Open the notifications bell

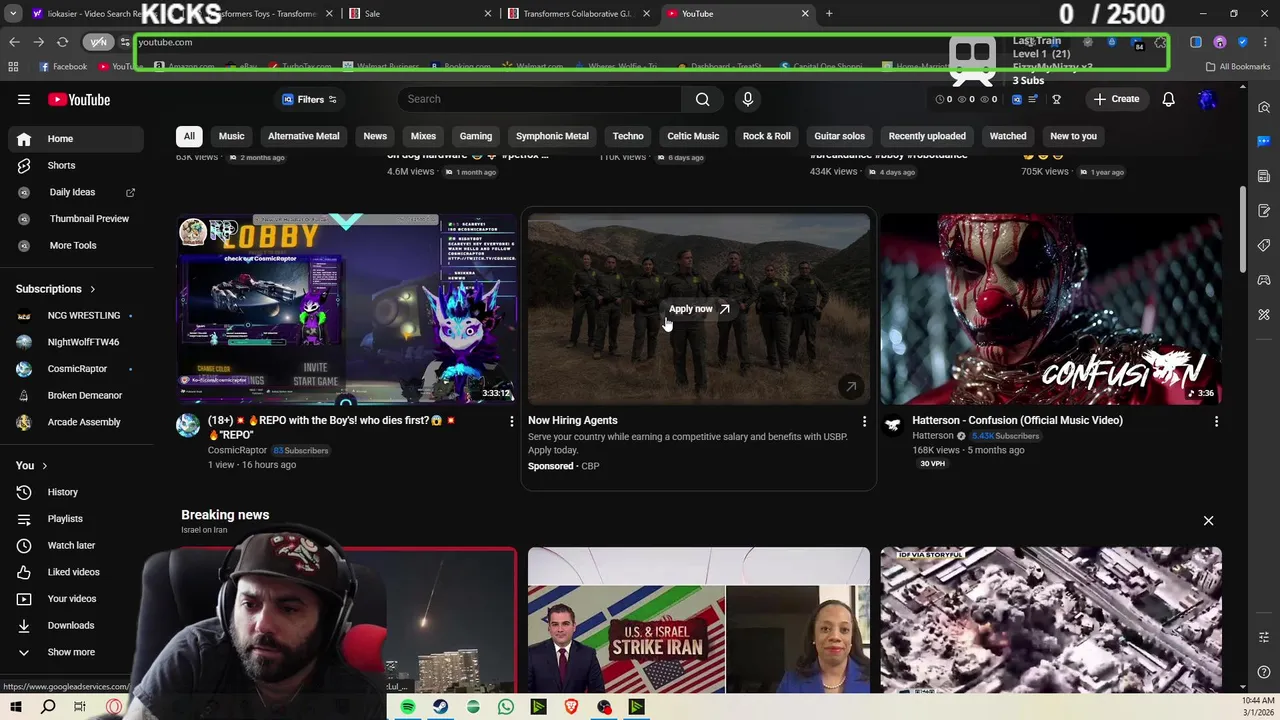1168,99
